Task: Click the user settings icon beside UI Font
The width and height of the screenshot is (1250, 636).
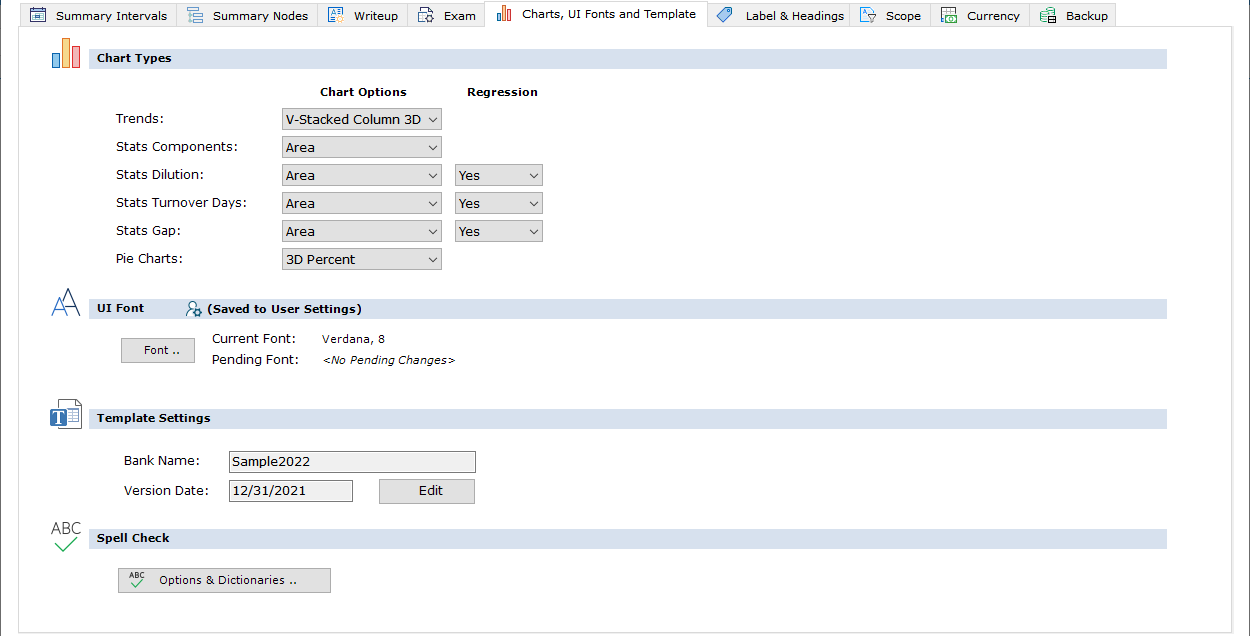Action: coord(194,309)
